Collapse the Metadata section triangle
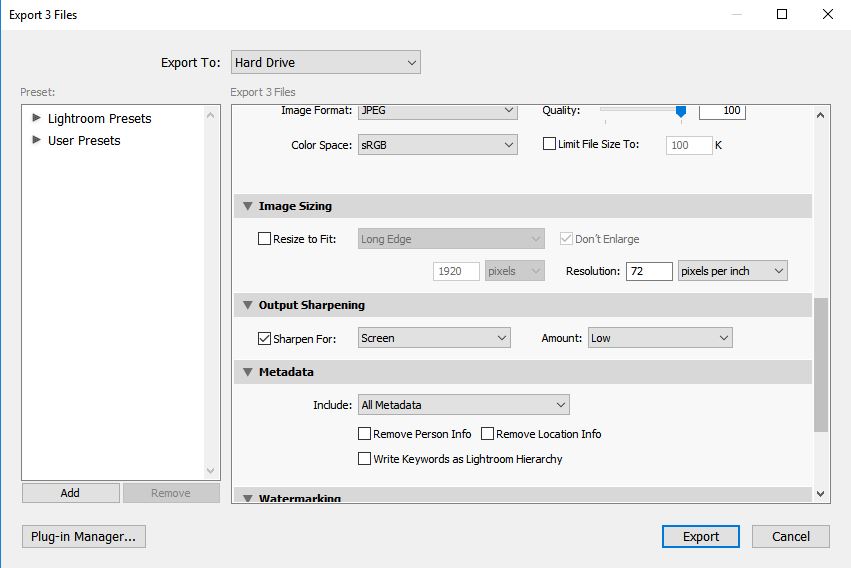Viewport: 851px width, 568px height. click(x=247, y=372)
